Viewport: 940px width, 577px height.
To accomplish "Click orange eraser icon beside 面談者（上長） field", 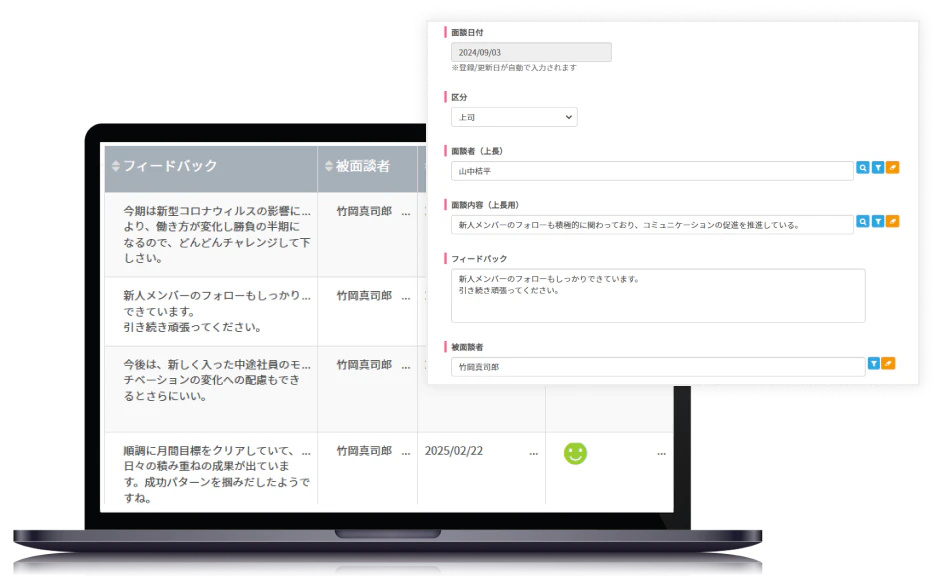I will coord(893,168).
